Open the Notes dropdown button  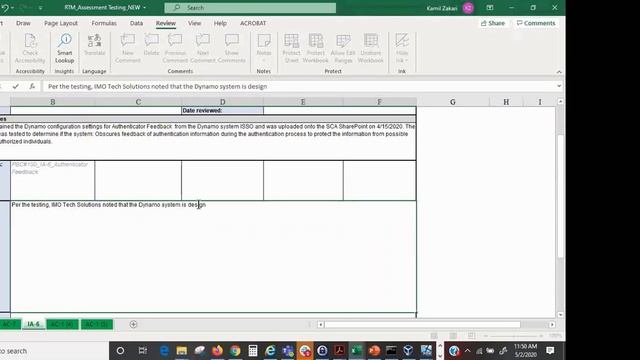coord(264,49)
